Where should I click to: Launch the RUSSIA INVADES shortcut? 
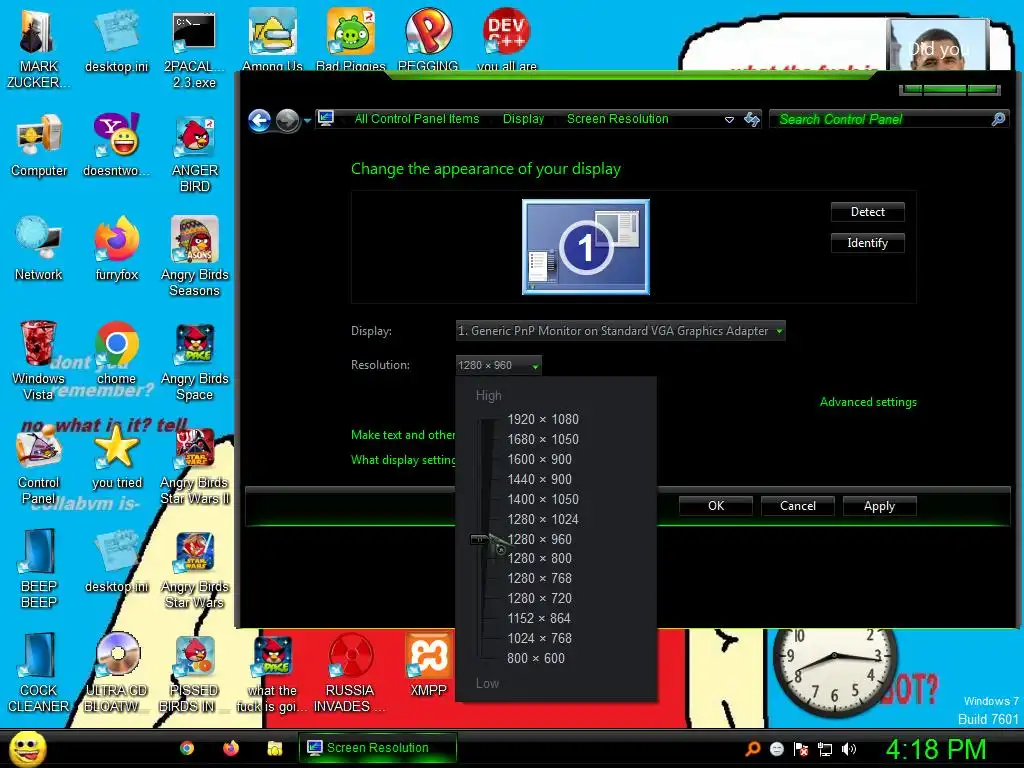point(350,673)
